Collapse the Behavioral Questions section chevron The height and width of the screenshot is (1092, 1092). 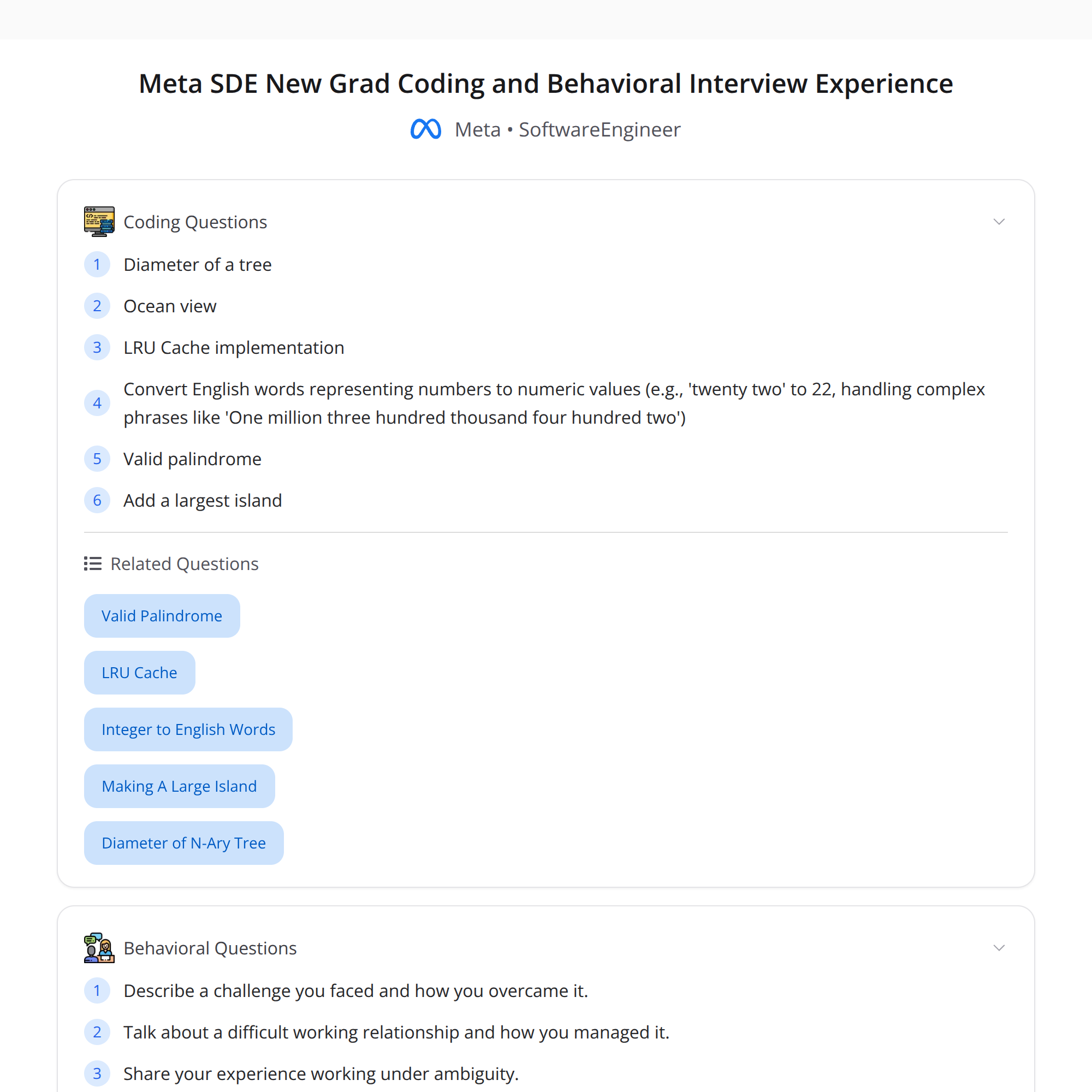(999, 948)
